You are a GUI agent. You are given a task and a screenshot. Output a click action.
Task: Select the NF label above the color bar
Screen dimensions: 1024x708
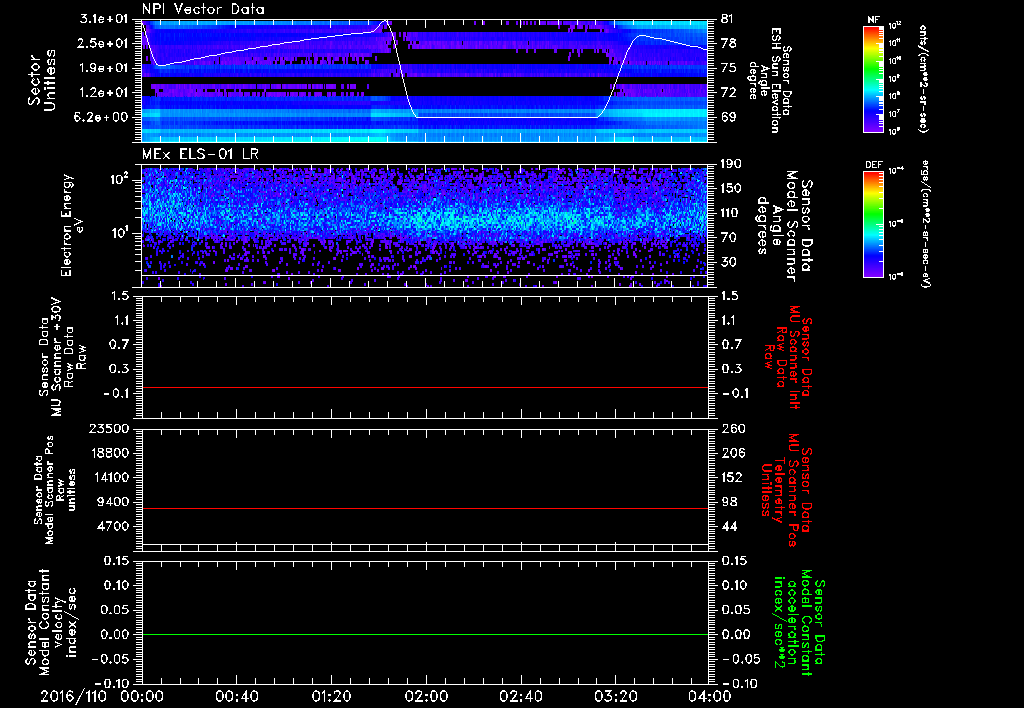point(873,20)
